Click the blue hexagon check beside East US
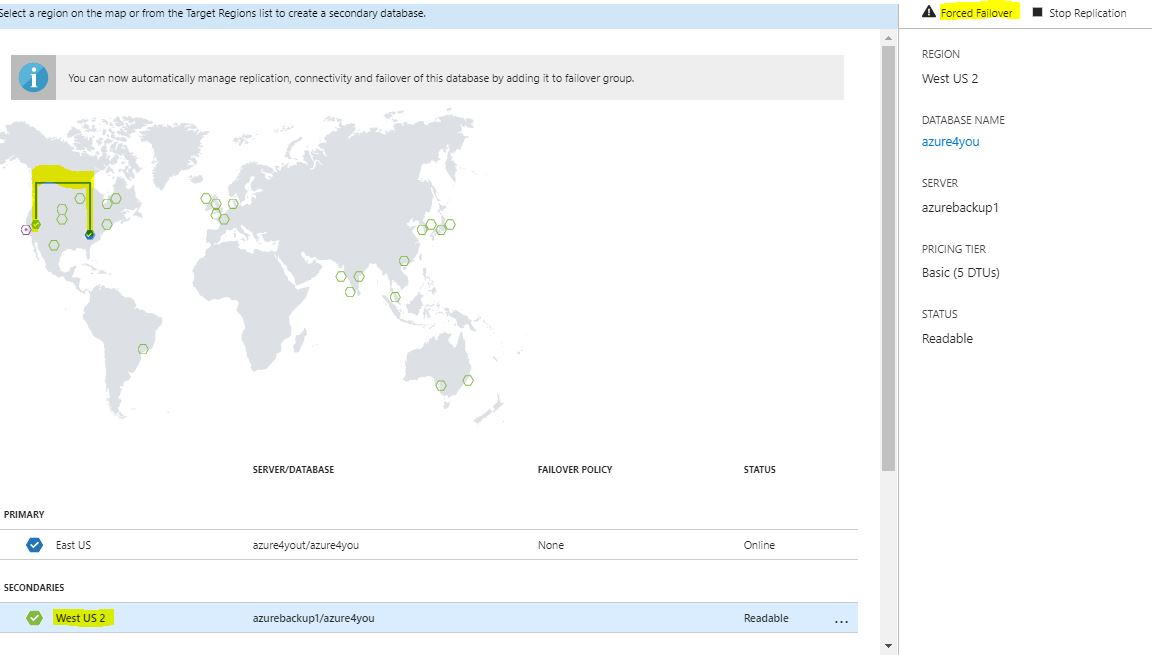Screen dimensions: 1152x655 click(x=35, y=545)
